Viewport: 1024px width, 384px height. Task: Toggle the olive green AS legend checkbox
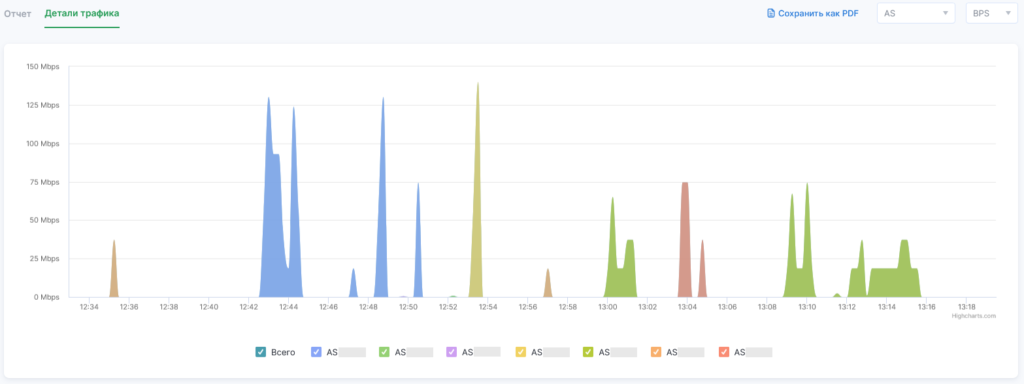(588, 352)
